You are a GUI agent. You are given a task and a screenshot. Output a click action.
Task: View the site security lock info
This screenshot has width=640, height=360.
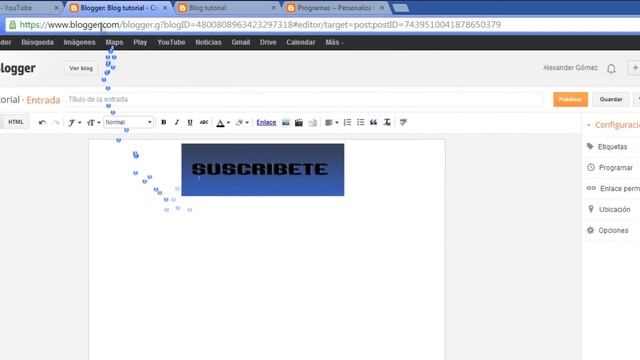coord(12,25)
